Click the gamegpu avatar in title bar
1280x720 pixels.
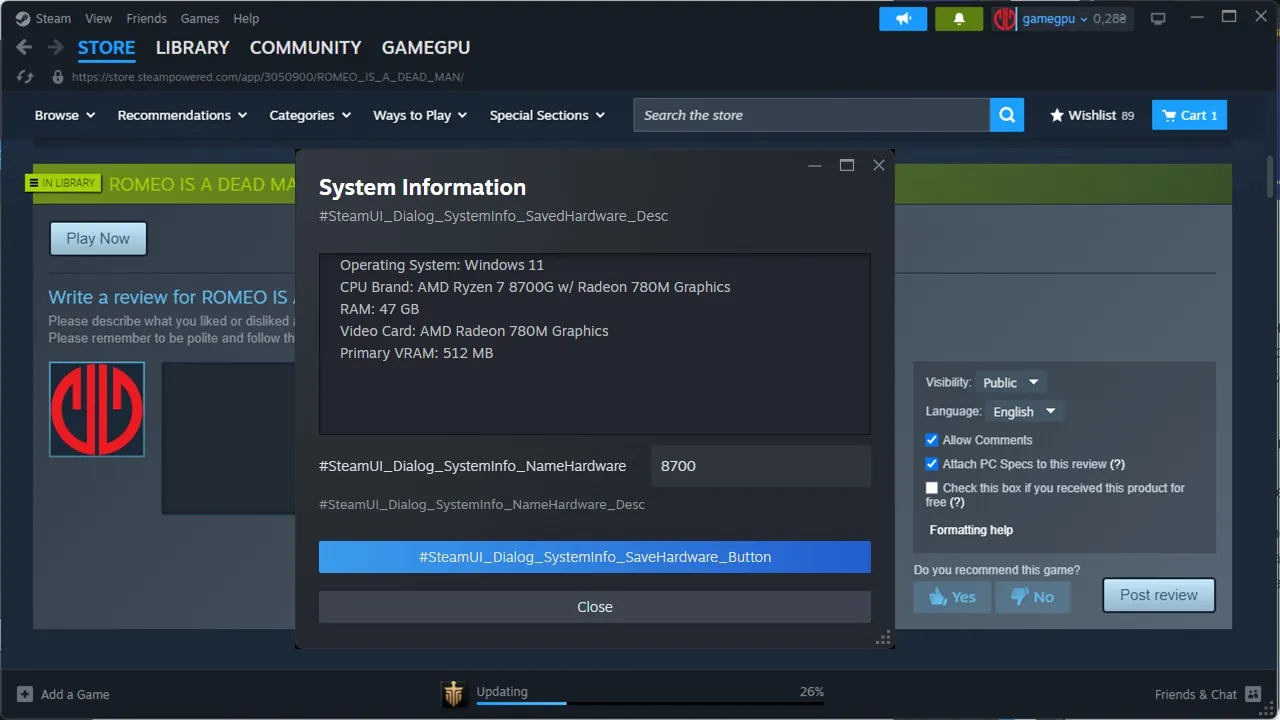click(1004, 19)
